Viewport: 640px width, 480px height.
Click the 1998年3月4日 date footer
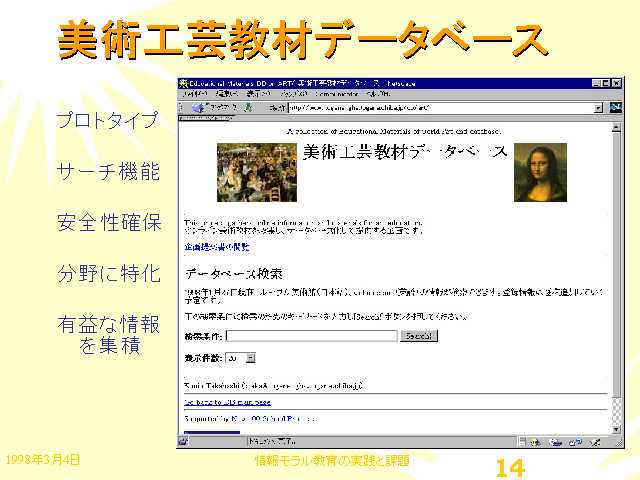coord(42,460)
